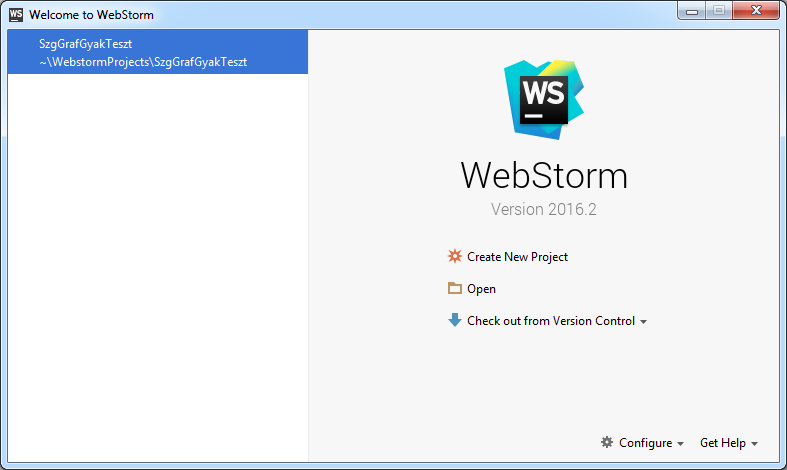This screenshot has width=787, height=470.
Task: Click the ~\WebstormProjects\SzgGrafGyakTeszt path text
Action: 143,62
